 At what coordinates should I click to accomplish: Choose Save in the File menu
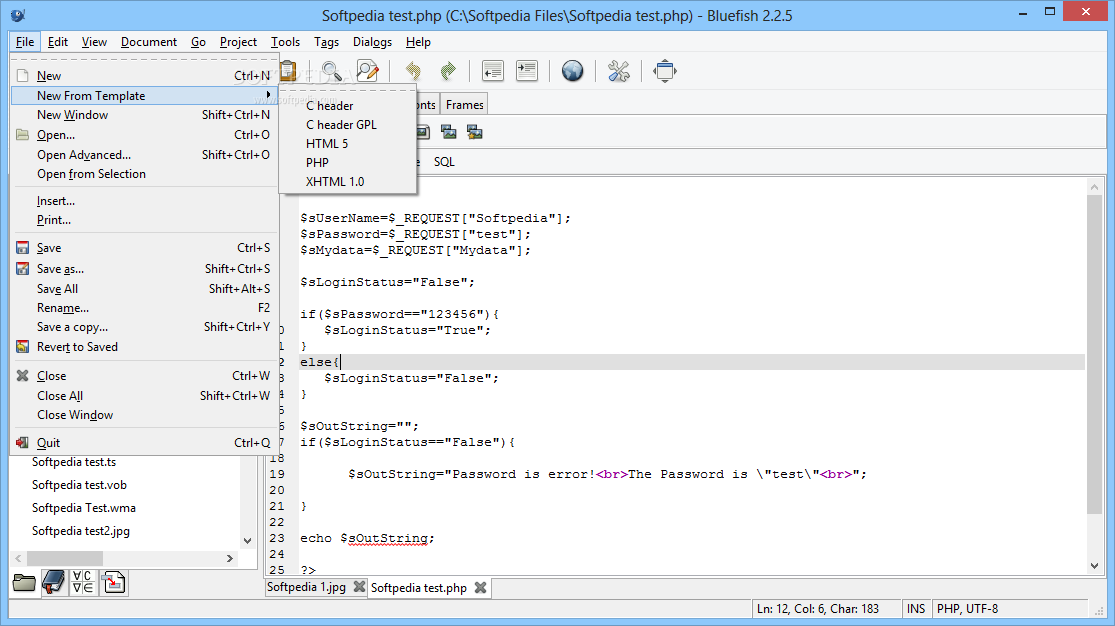click(144, 248)
